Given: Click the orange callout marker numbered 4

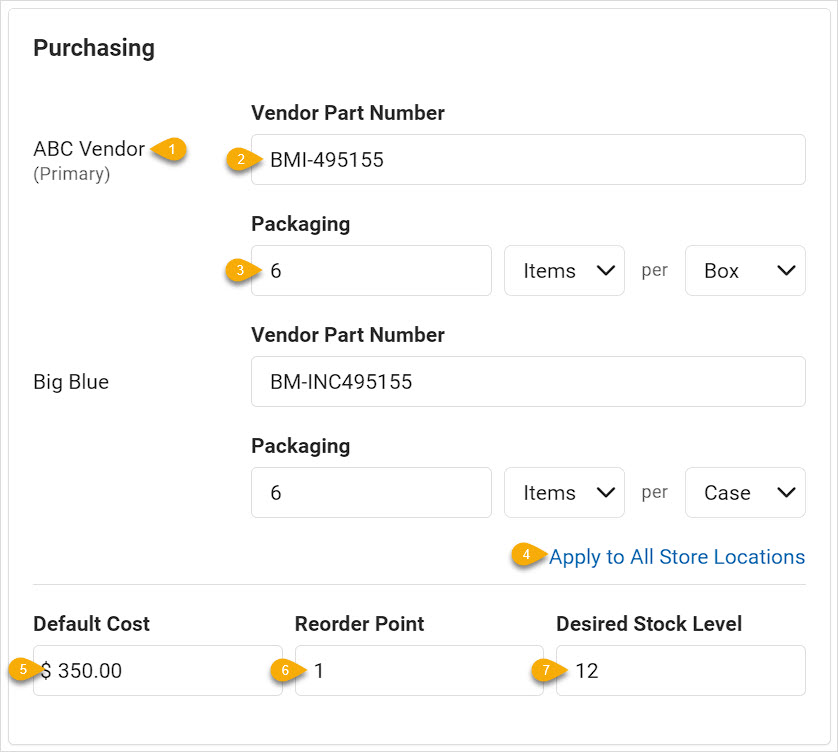Looking at the screenshot, I should click(529, 555).
